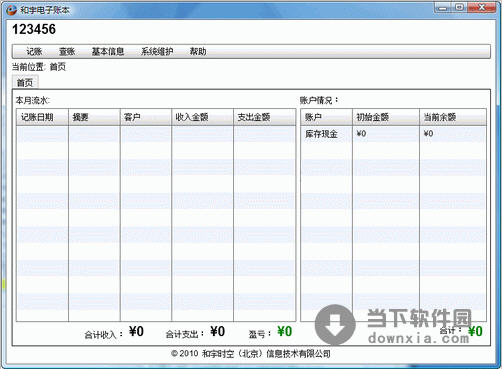Click the 当前余额 column header
Viewport: 502px width, 369px height.
[x=453, y=117]
